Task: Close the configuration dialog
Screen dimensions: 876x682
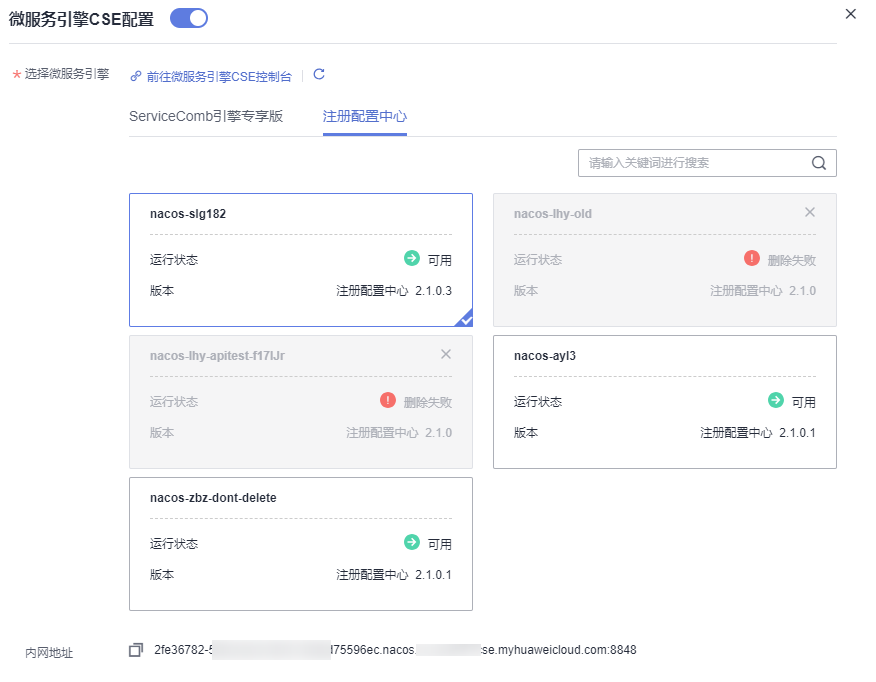Action: (x=851, y=14)
